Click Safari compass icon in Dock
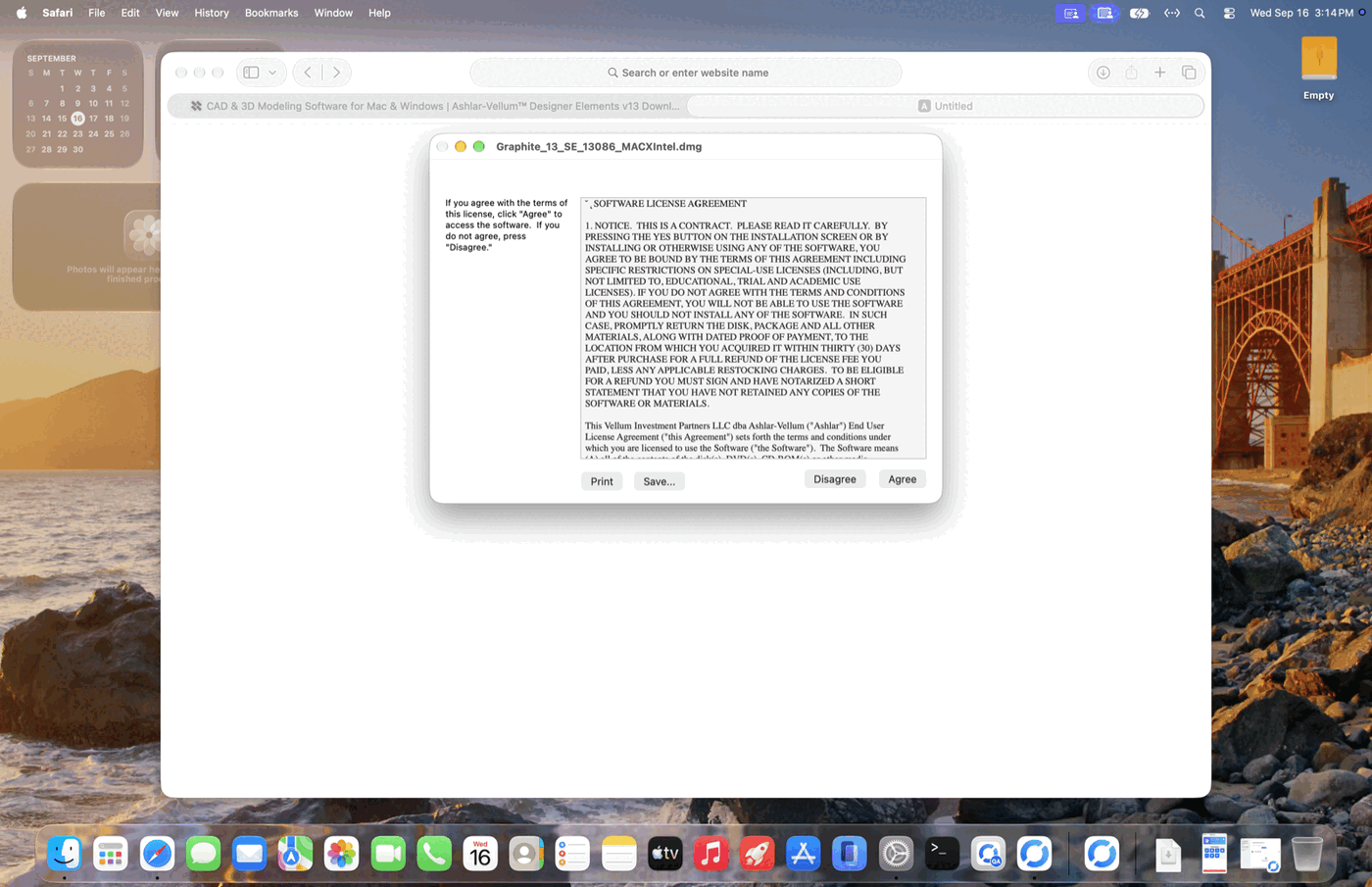Image resolution: width=1372 pixels, height=887 pixels. (157, 854)
